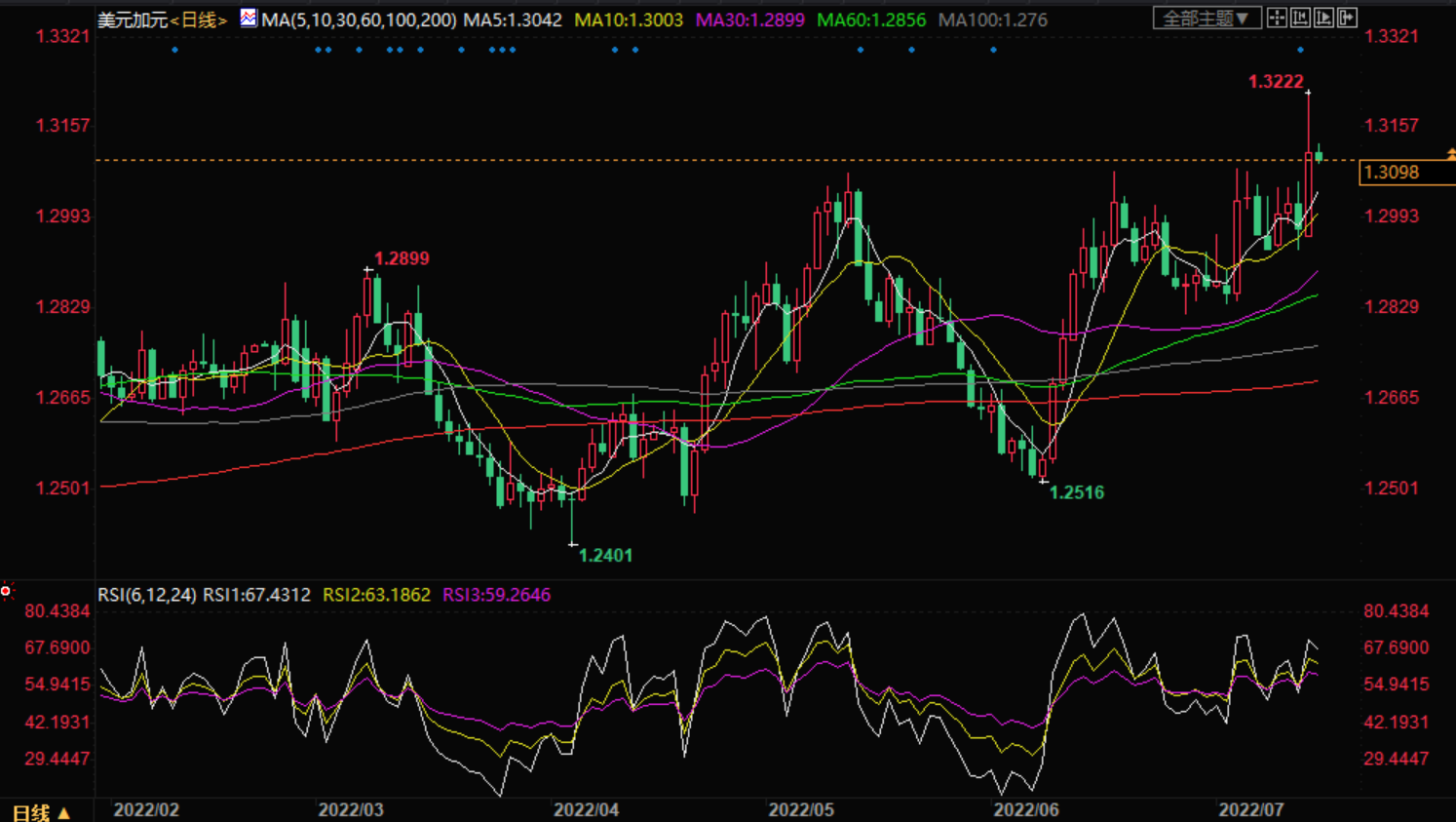1456x822 pixels.
Task: Click the red sun icon beside RSI panel
Action: point(7,591)
